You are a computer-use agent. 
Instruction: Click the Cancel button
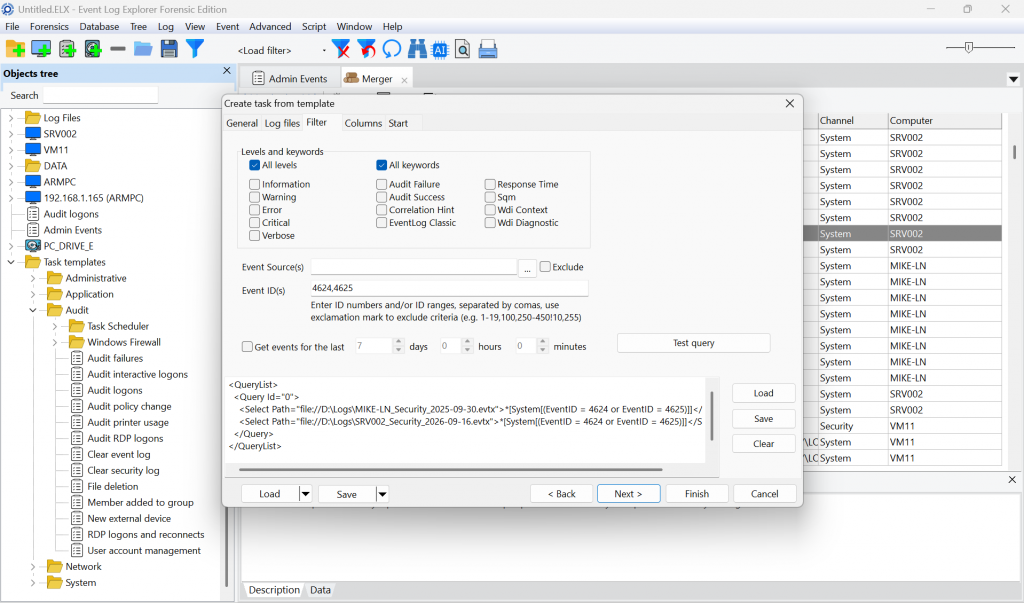point(764,494)
